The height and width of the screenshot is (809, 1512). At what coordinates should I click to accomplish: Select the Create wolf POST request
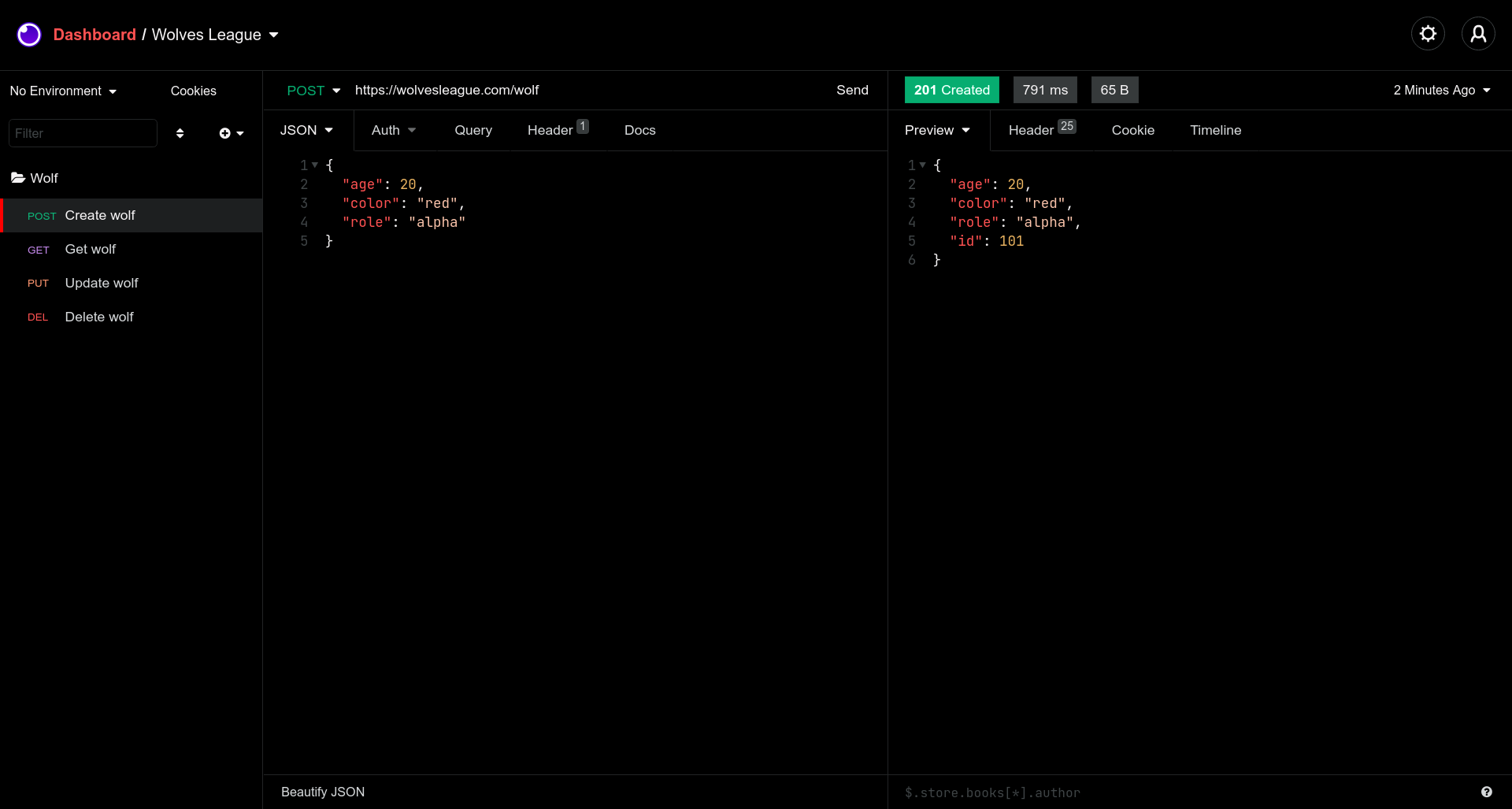132,216
